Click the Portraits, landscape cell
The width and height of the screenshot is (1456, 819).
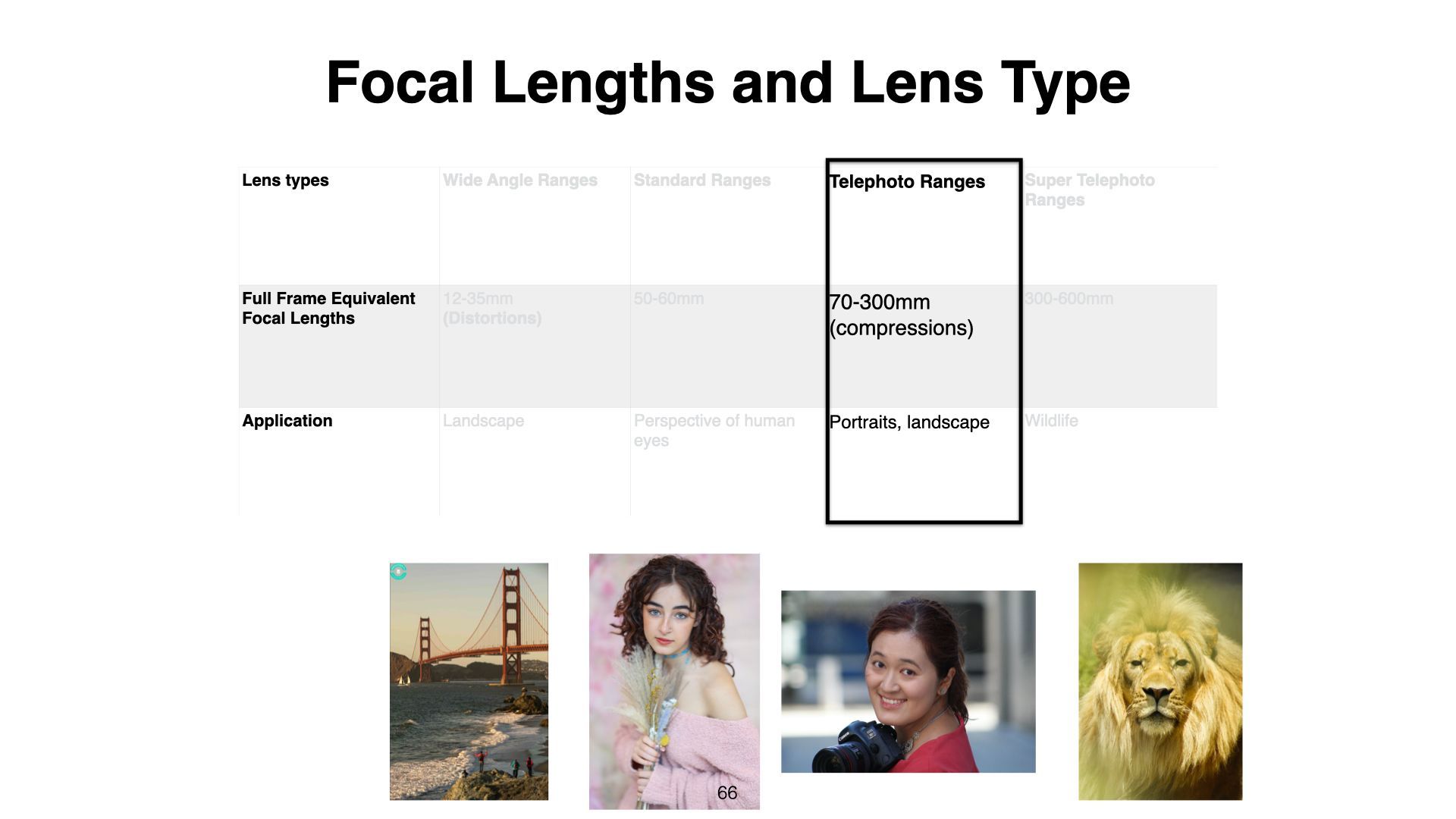(908, 422)
